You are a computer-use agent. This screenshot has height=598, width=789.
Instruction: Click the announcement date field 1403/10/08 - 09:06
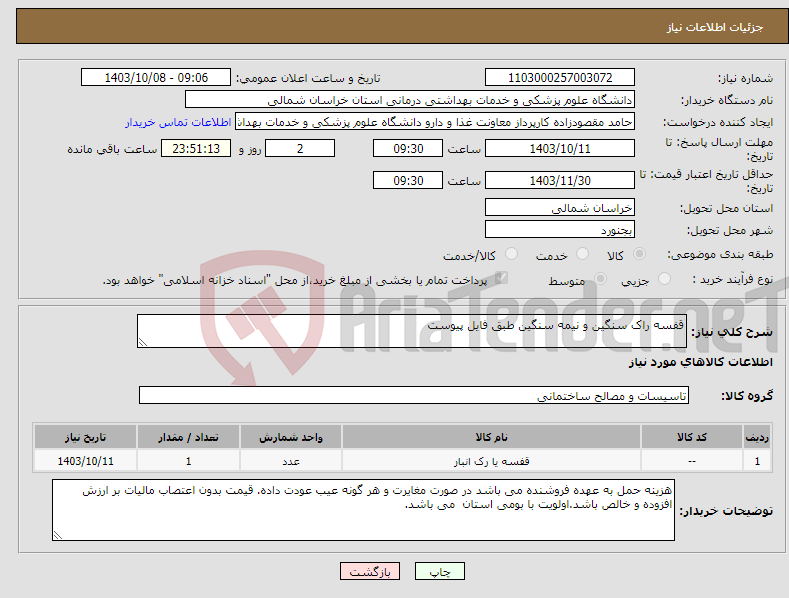coord(156,78)
